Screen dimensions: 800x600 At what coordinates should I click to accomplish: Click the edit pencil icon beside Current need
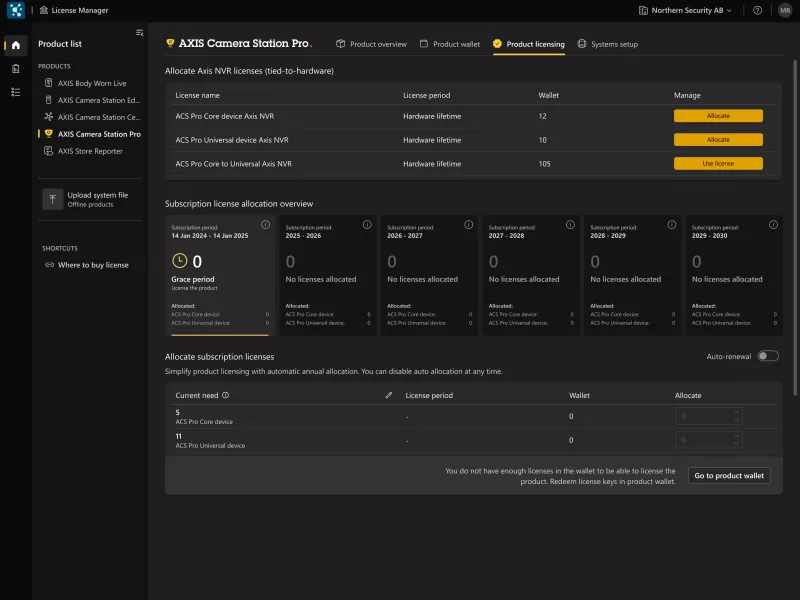[389, 395]
